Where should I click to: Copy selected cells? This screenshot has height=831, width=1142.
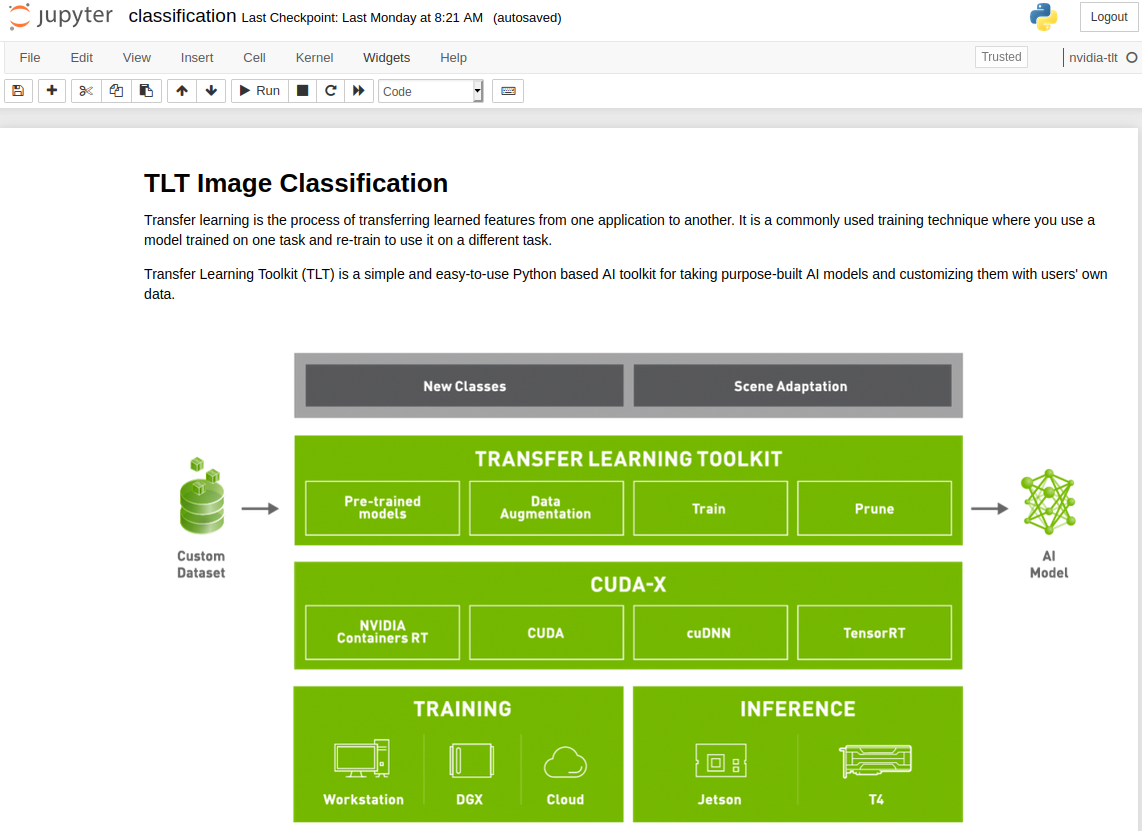[x=116, y=91]
